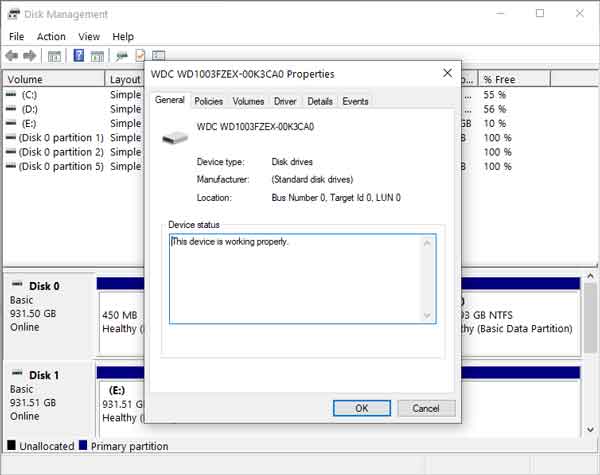Click Device status scrollbar up arrow

(x=427, y=243)
